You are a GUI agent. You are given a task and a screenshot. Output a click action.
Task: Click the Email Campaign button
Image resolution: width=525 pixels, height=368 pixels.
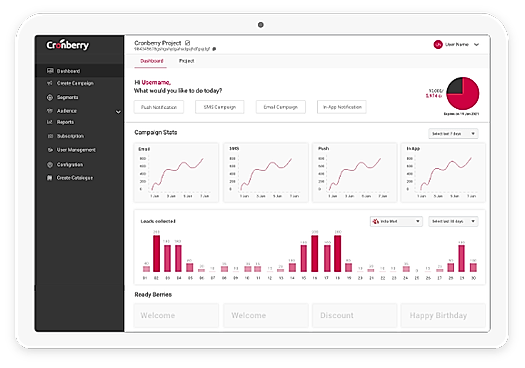(x=281, y=107)
